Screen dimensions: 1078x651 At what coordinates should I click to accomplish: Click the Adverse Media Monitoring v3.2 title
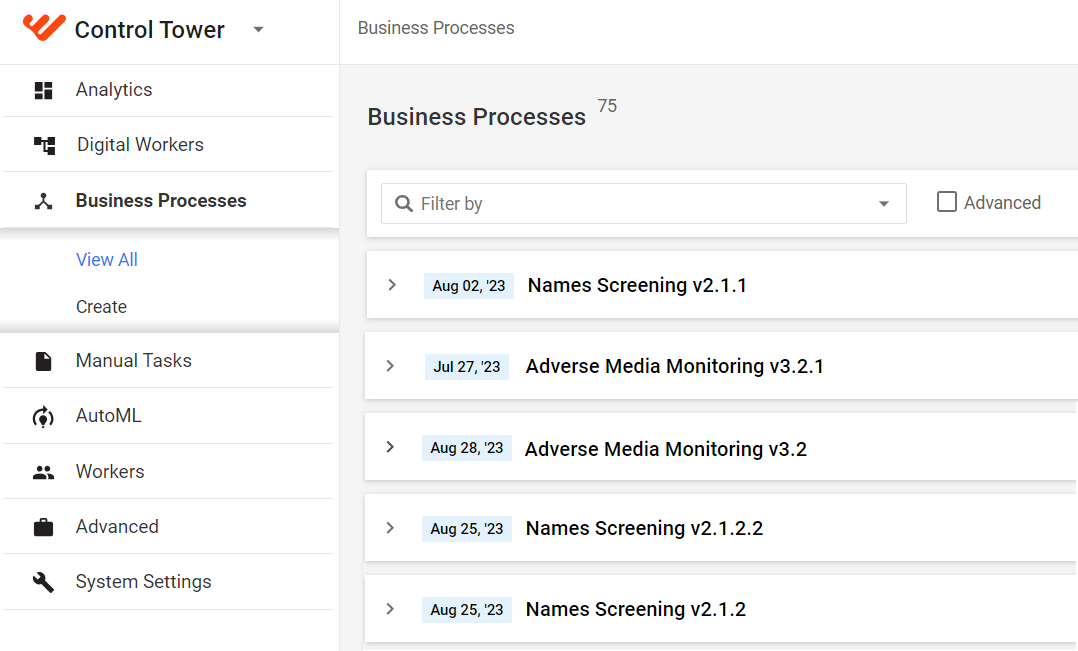666,449
